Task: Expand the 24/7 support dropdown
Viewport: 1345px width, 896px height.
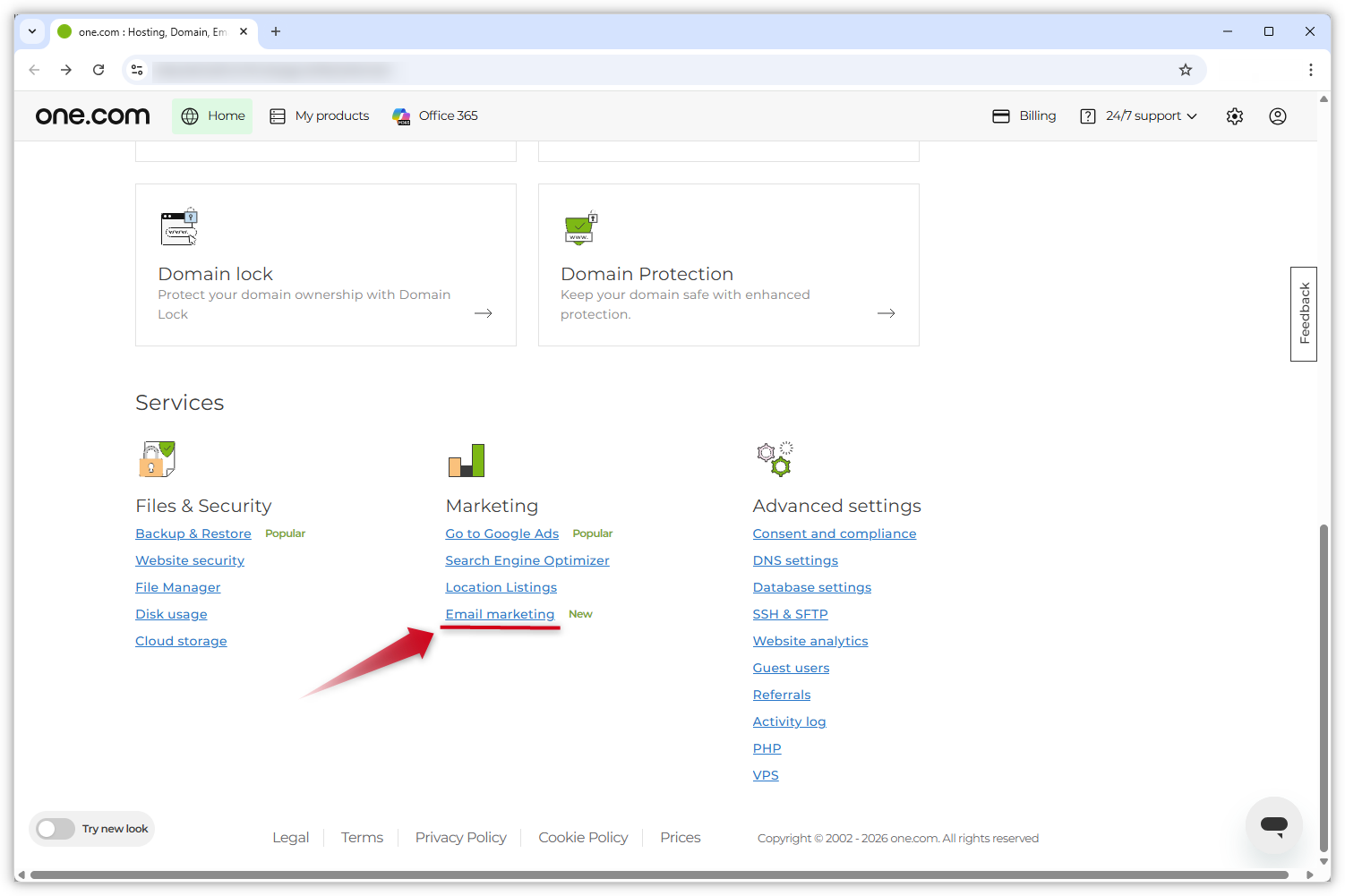Action: [1138, 116]
